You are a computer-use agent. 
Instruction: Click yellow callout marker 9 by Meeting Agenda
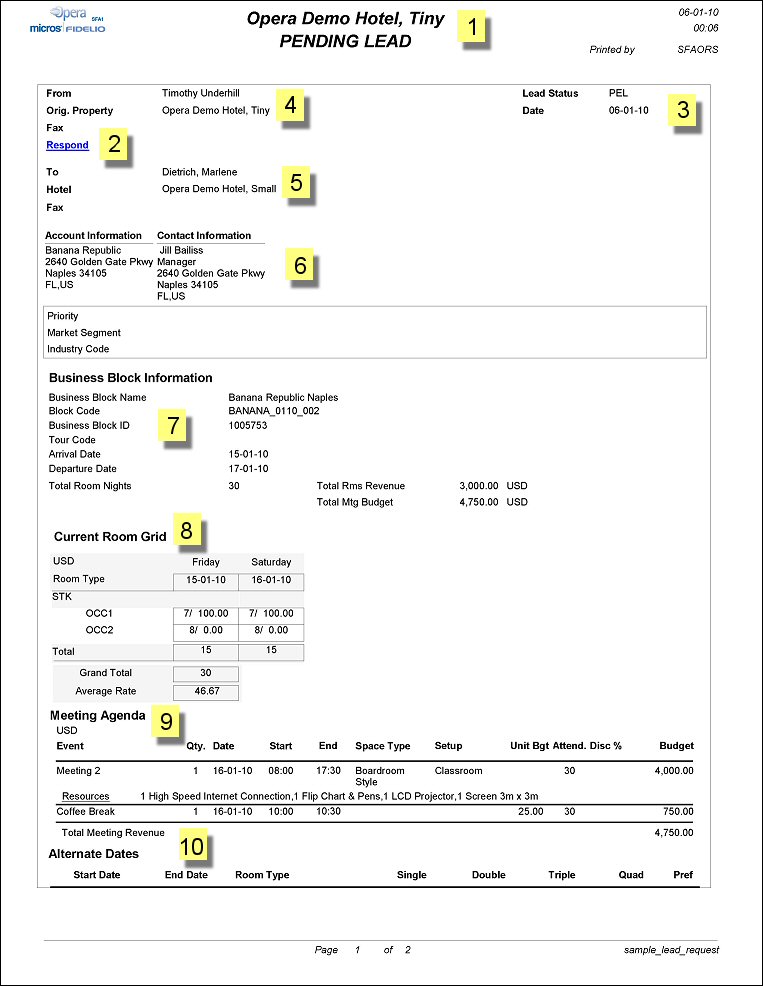click(166, 720)
